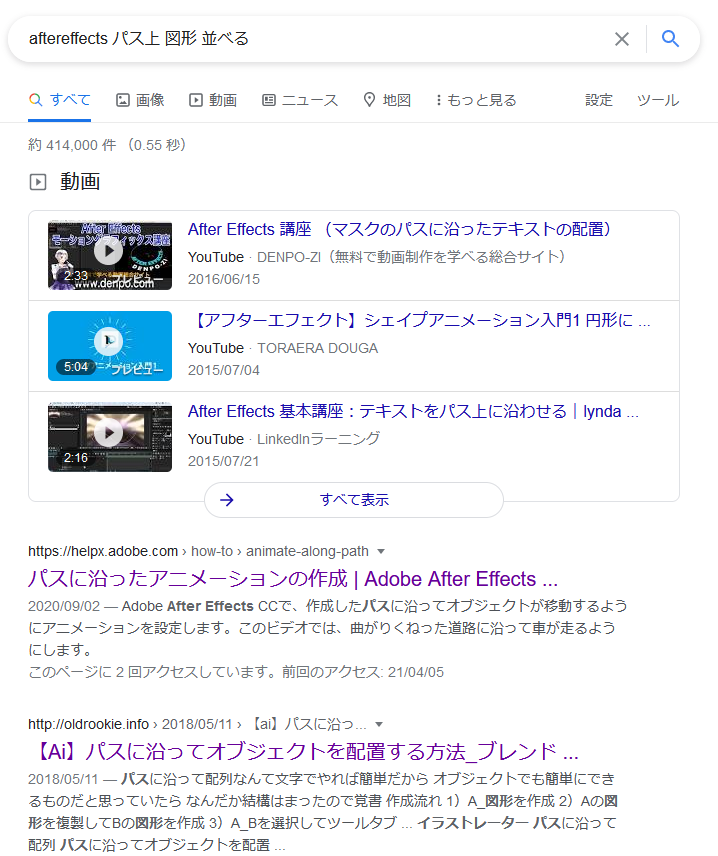Click the 地図 map pin icon
Screen dimensions: 718x856
370,100
